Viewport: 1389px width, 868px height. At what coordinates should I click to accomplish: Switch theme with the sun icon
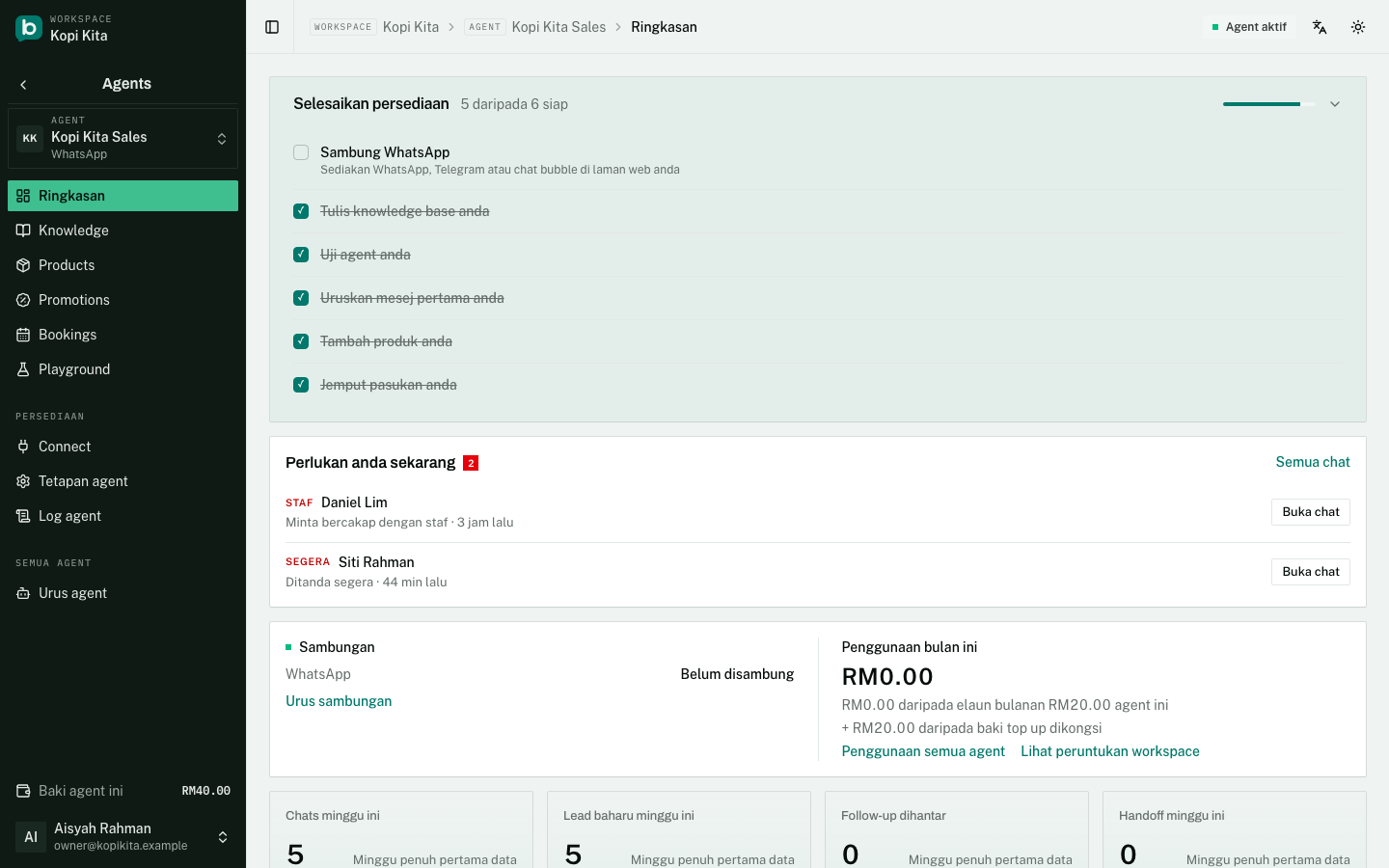click(1358, 27)
